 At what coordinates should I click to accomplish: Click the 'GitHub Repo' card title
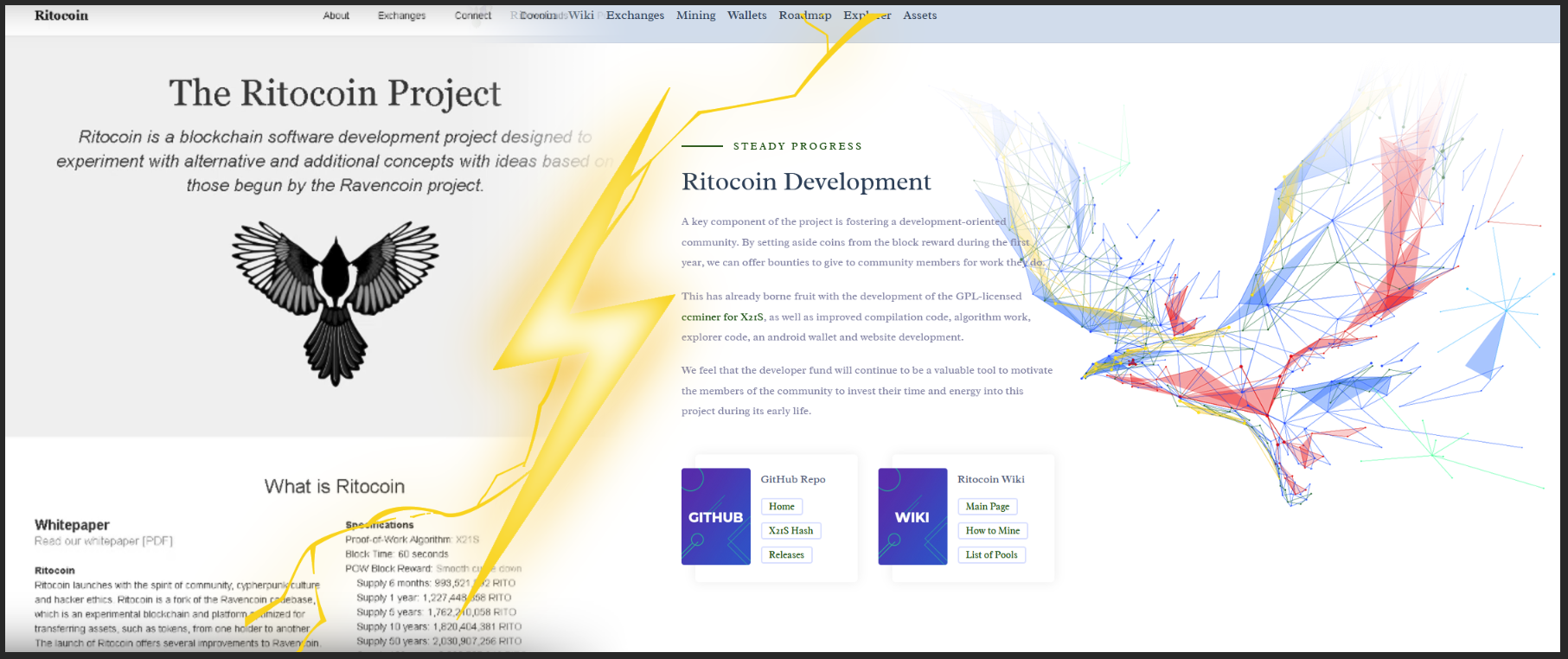(x=793, y=479)
